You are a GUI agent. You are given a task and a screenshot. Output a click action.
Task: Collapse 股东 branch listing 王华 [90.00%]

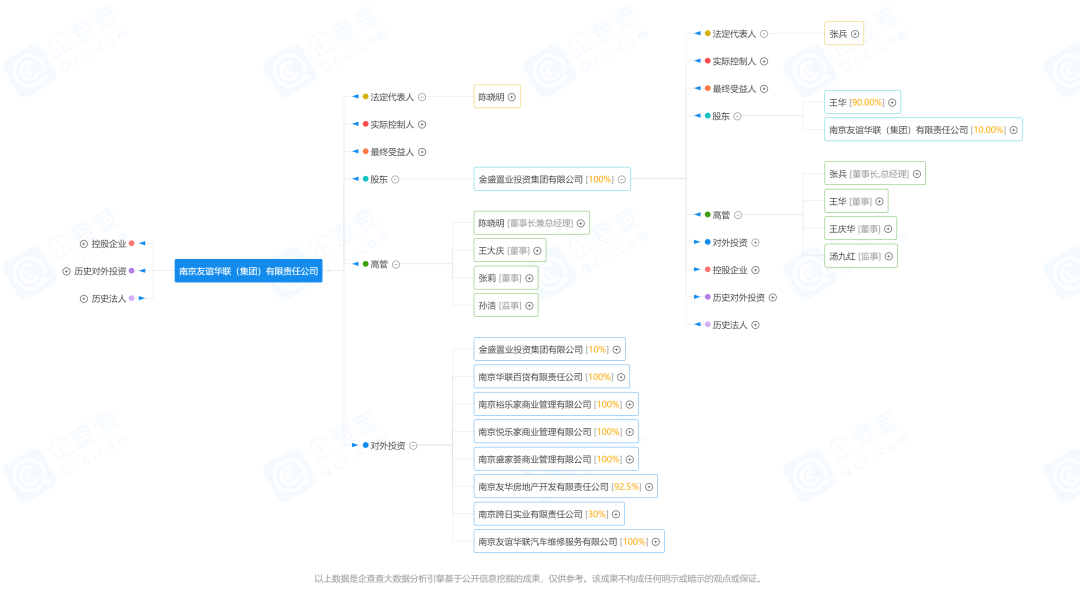(x=737, y=116)
